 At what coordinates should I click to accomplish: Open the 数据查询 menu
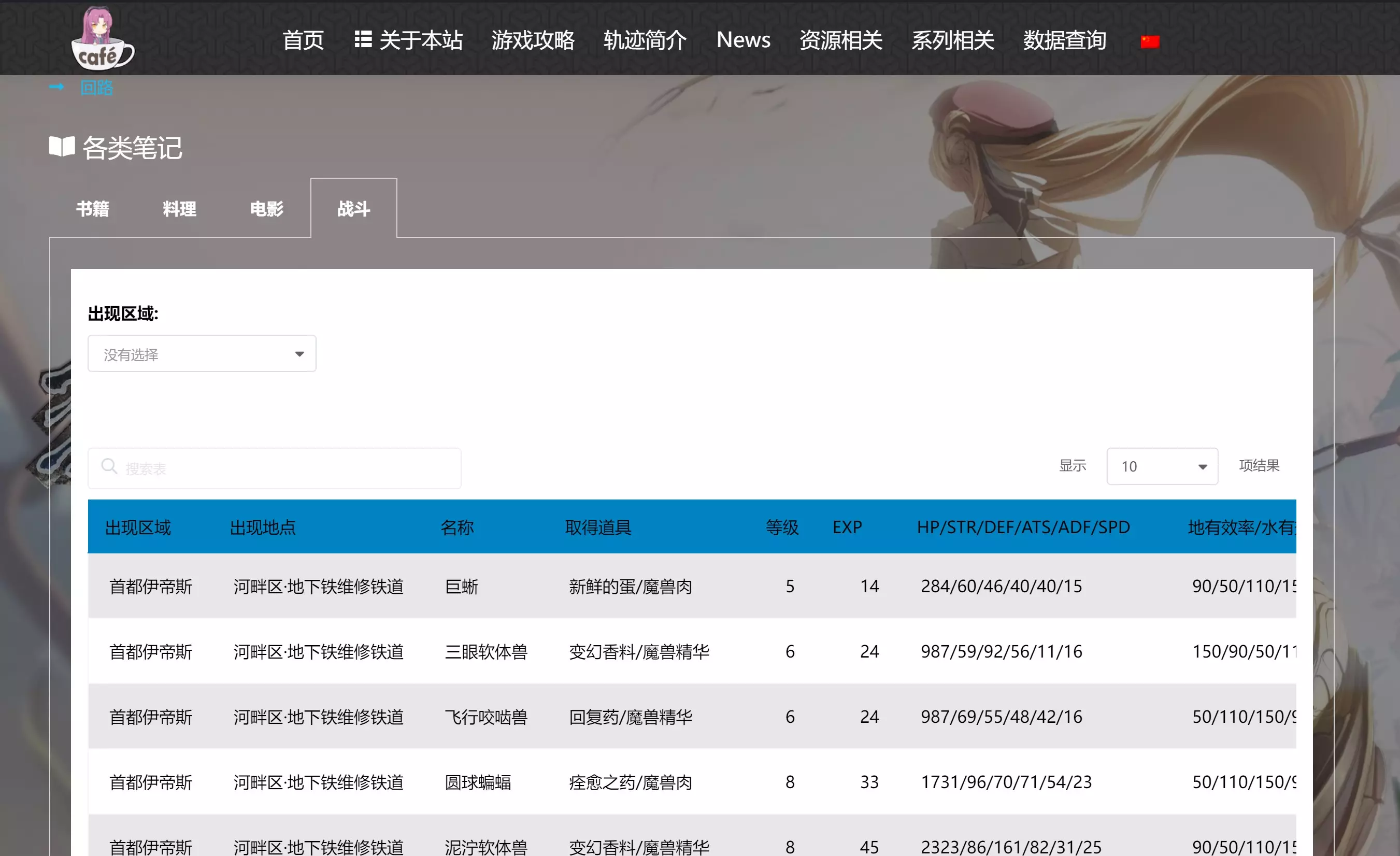point(1064,40)
